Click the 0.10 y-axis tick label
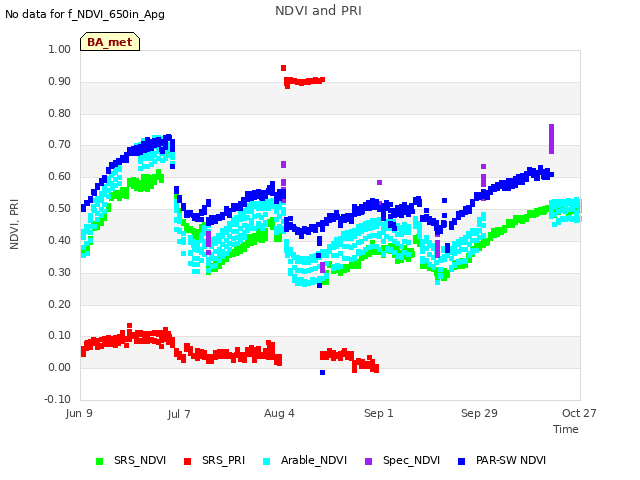 [x=60, y=336]
